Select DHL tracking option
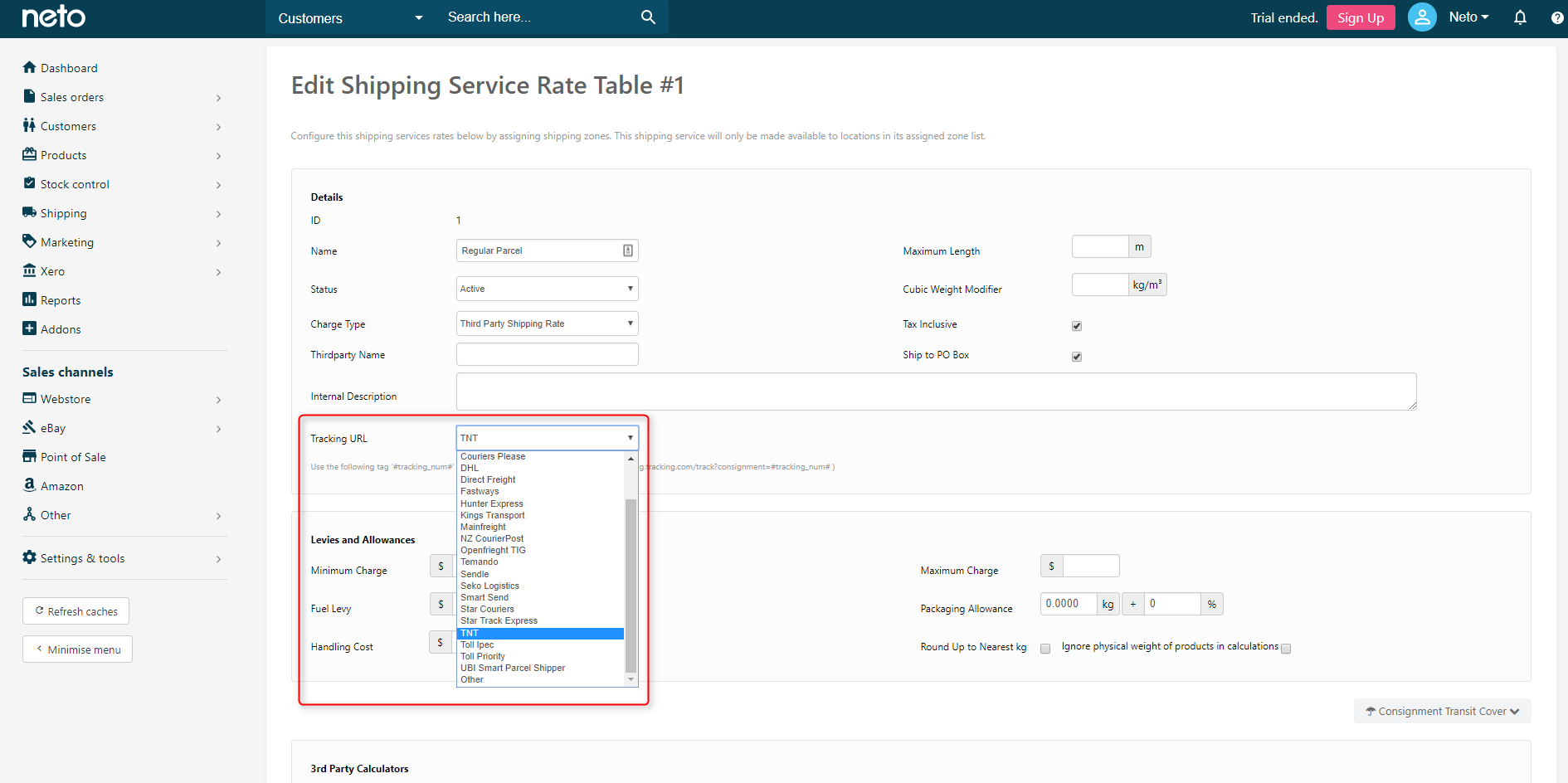The height and width of the screenshot is (783, 1568). (540, 468)
